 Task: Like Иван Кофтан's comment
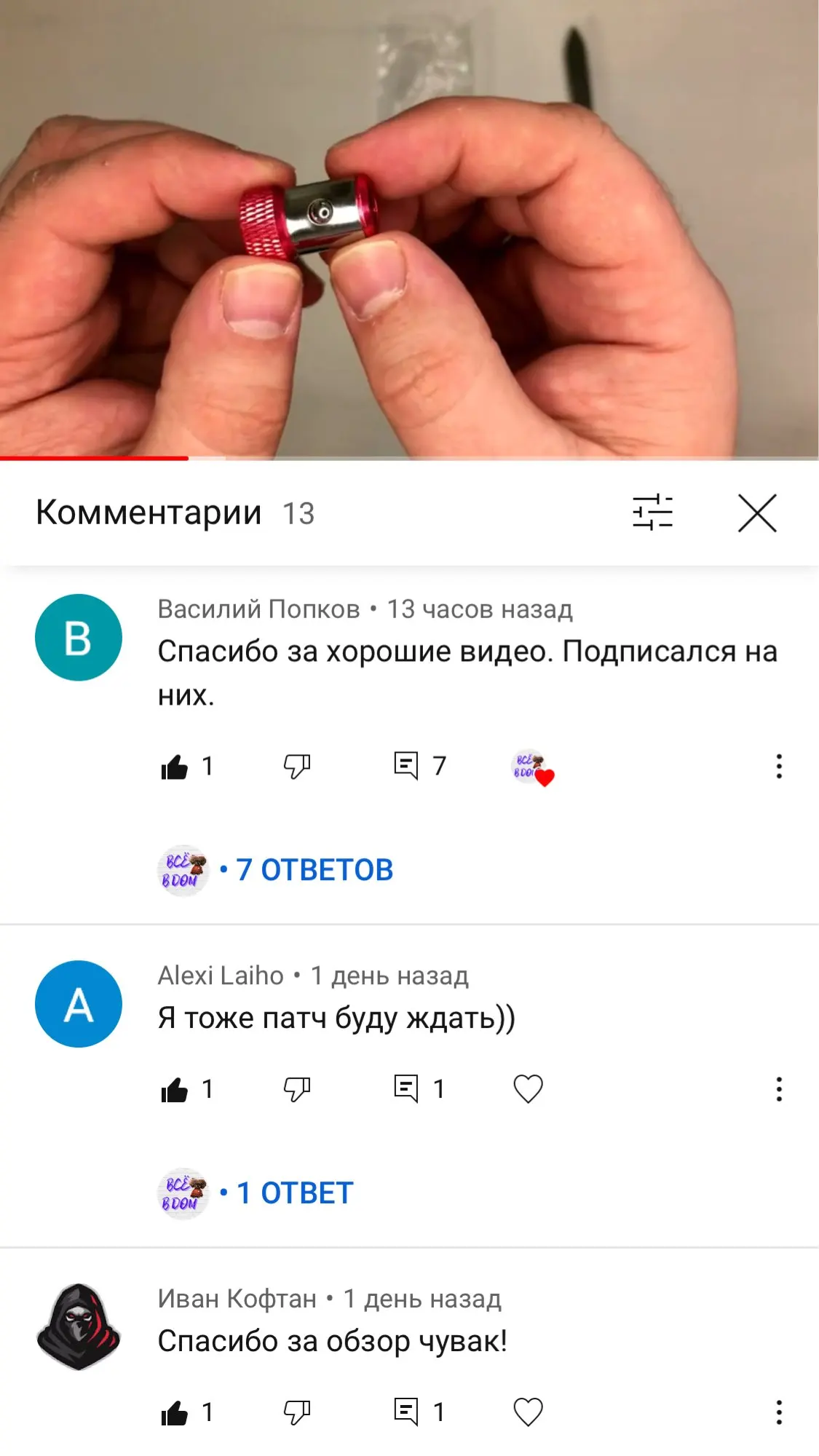pyautogui.click(x=175, y=1413)
